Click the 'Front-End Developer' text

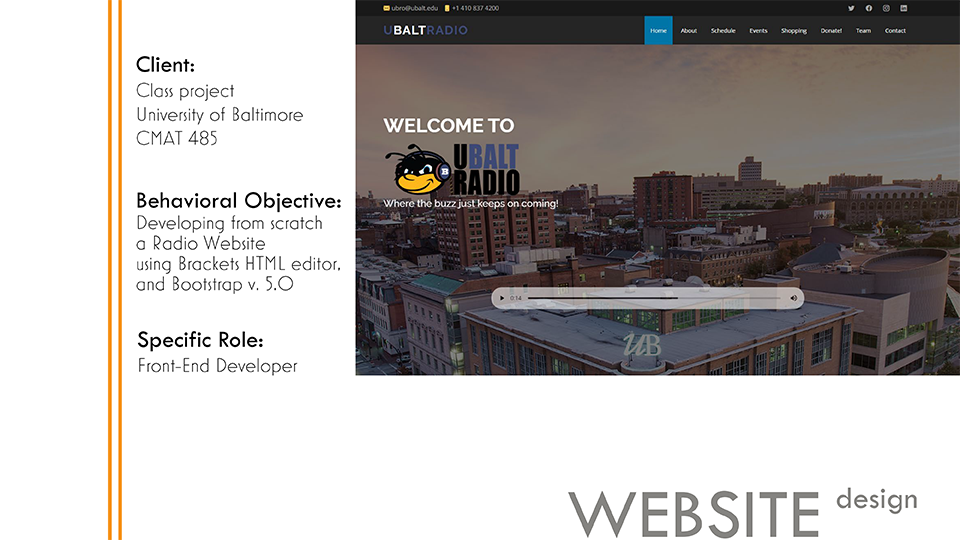coord(217,366)
